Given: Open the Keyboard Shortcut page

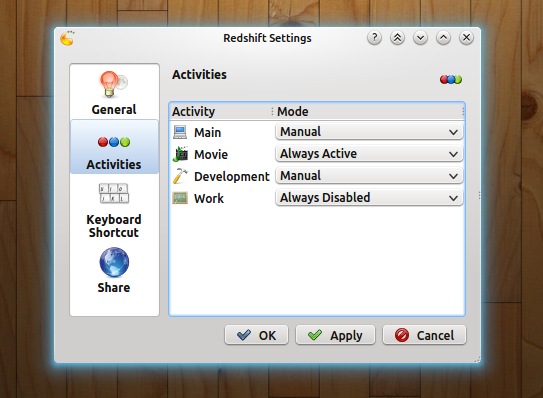Looking at the screenshot, I should (x=114, y=211).
